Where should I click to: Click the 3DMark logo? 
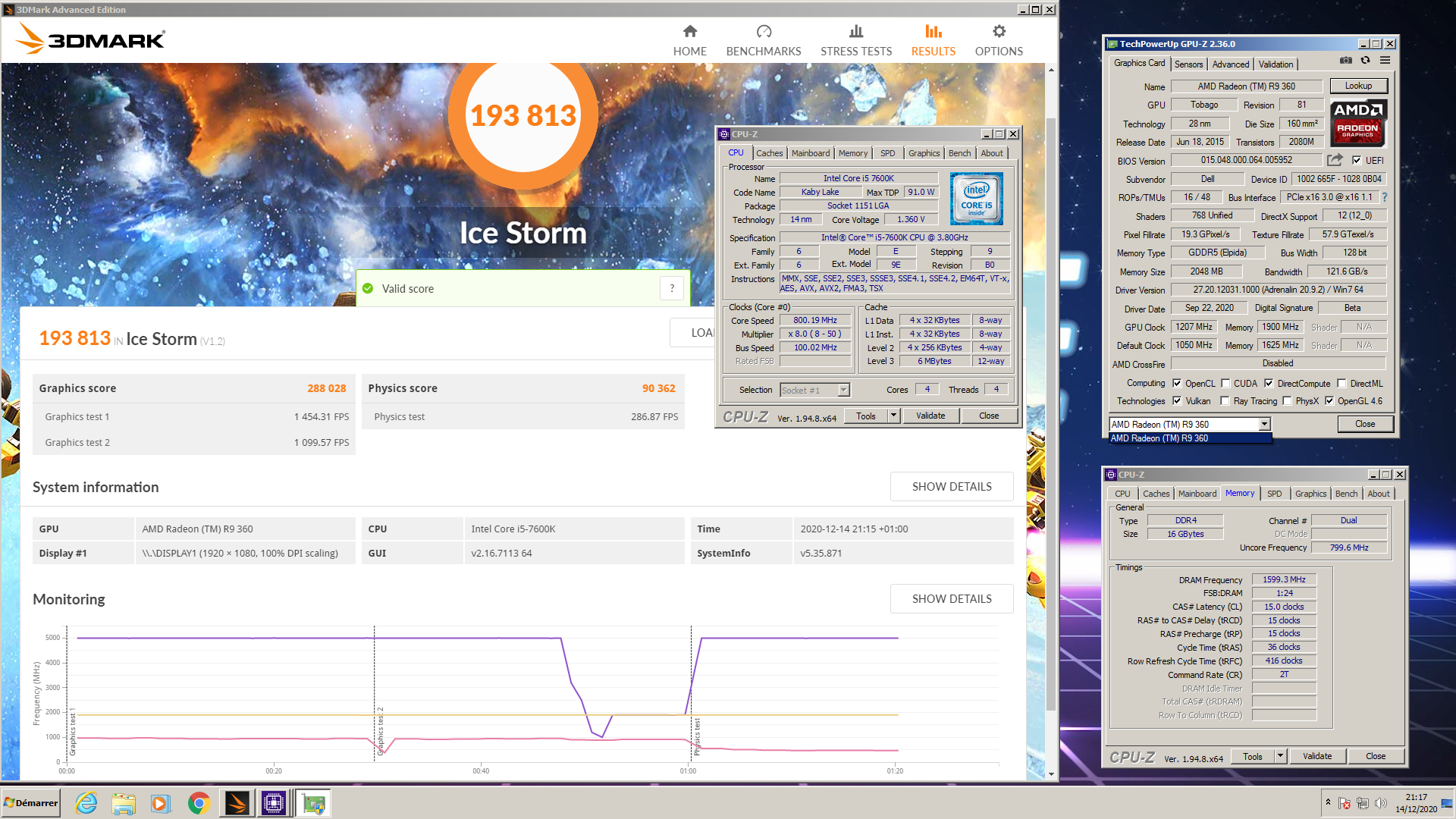coord(90,39)
